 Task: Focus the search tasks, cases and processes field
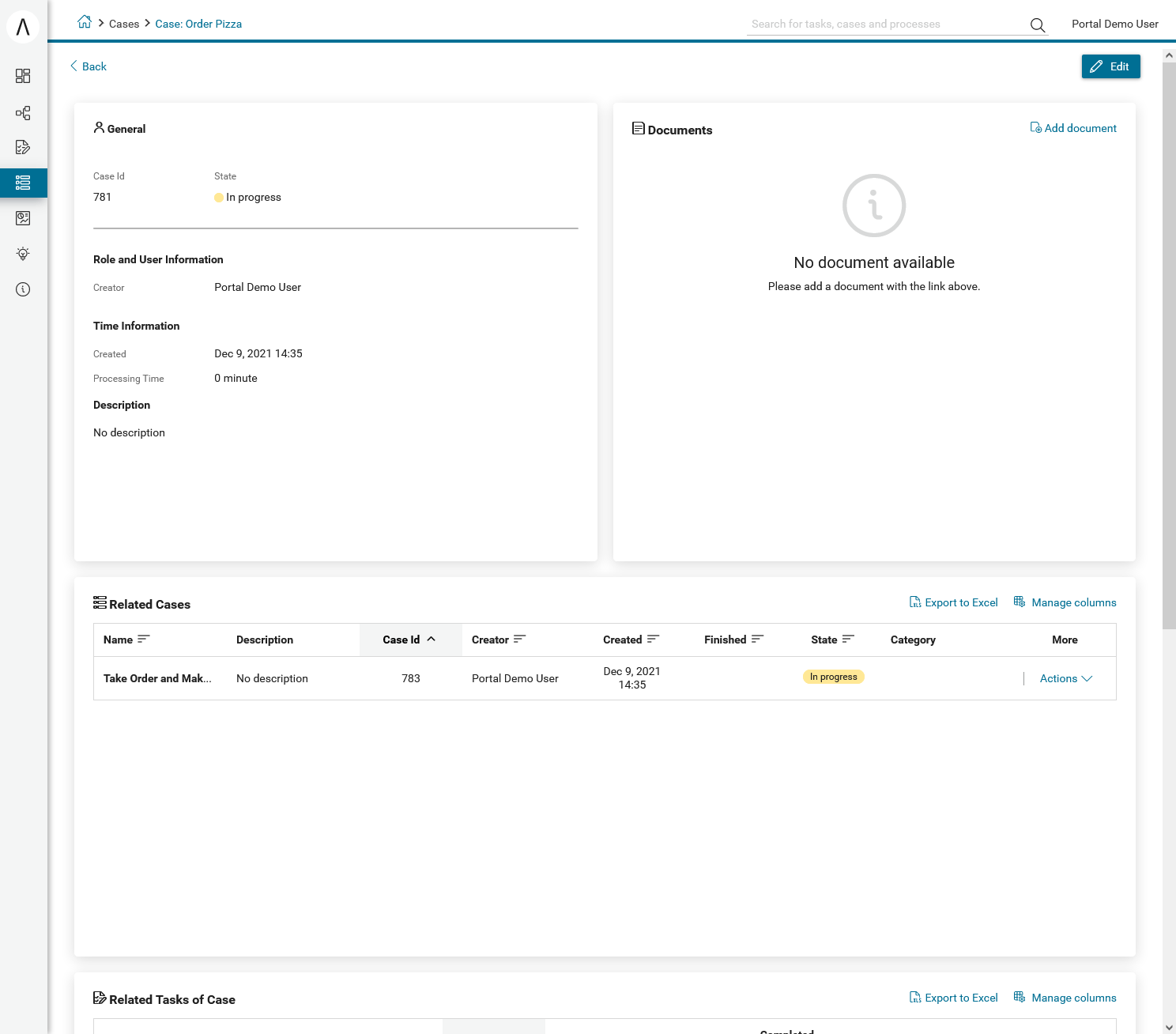click(x=885, y=24)
